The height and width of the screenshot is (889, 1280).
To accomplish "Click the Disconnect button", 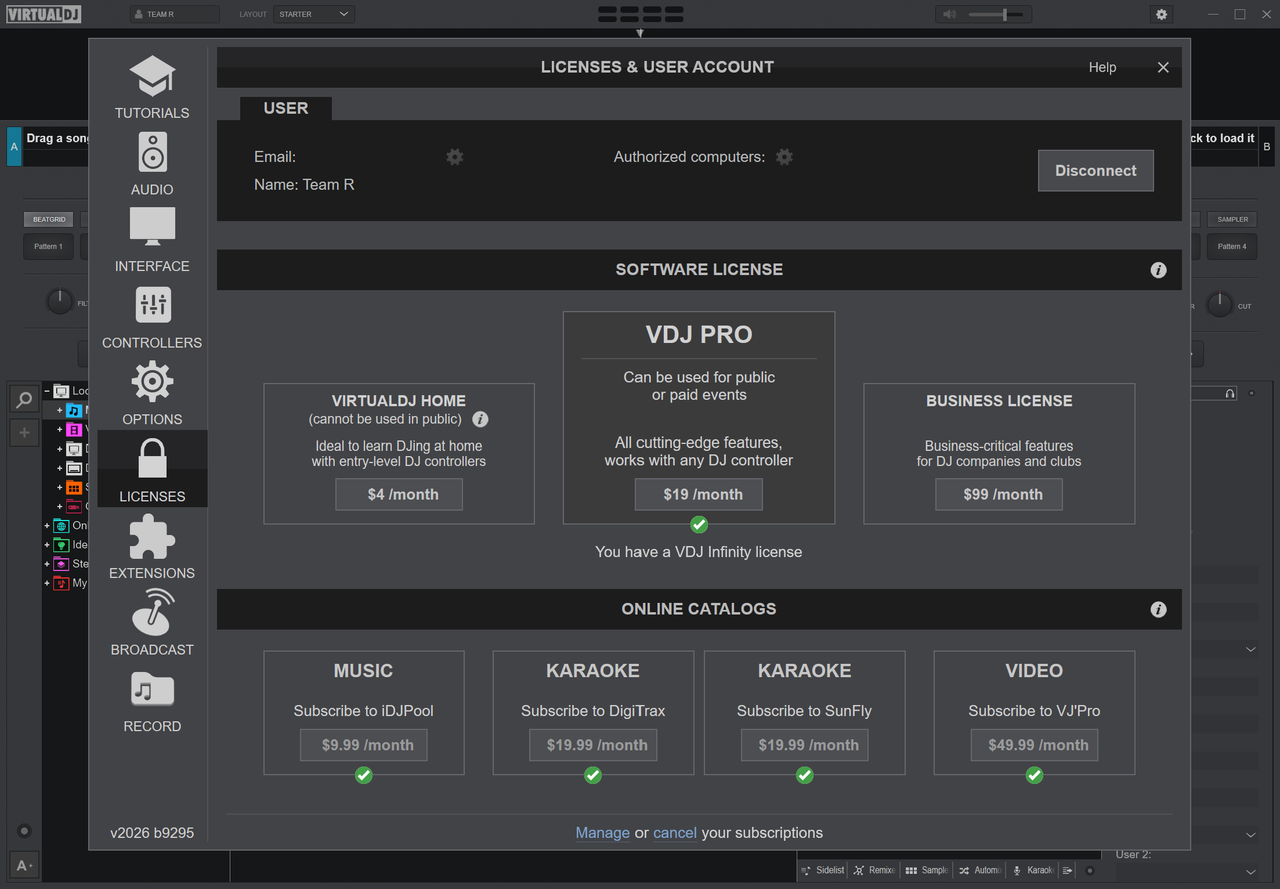I will 1096,171.
